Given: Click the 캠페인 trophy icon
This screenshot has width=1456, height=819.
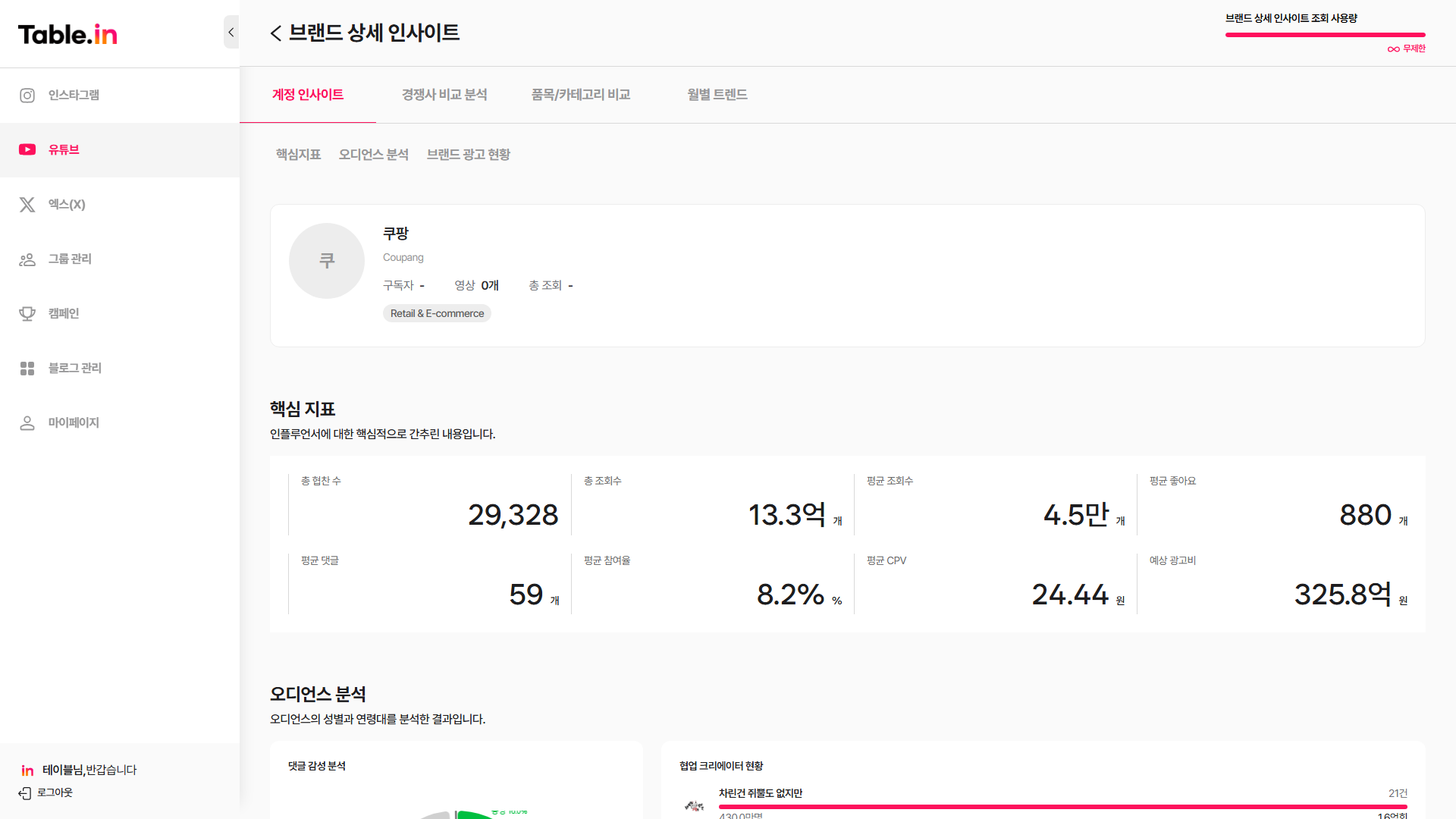Looking at the screenshot, I should (27, 314).
